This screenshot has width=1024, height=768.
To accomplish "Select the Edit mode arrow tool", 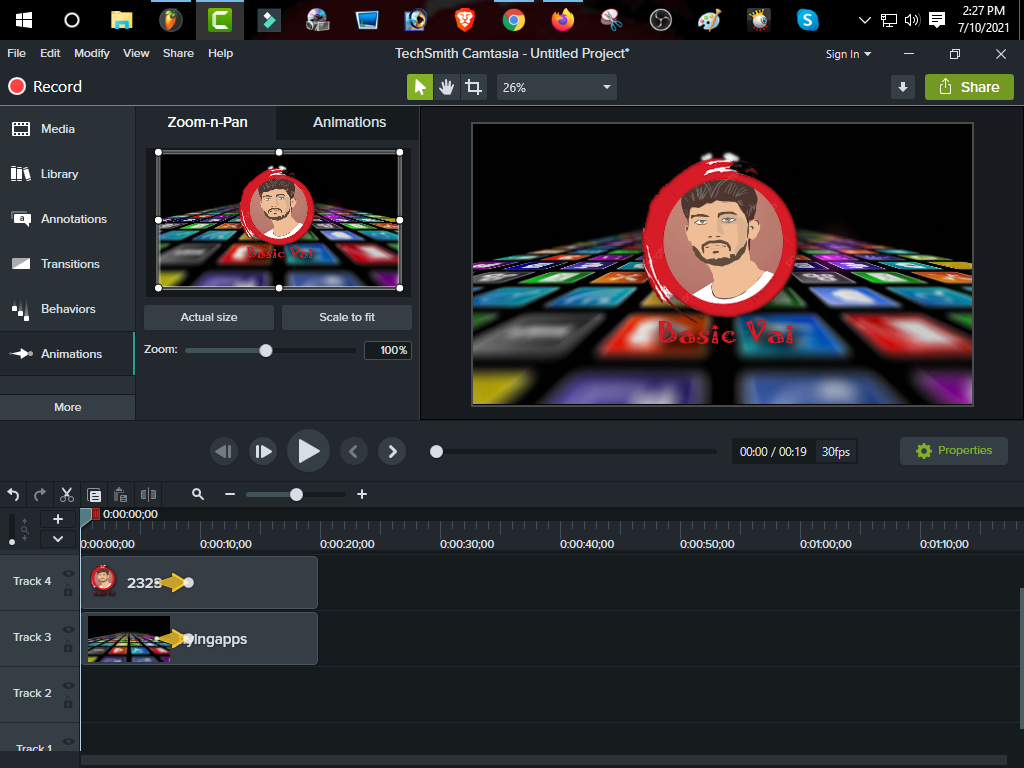I will point(420,87).
